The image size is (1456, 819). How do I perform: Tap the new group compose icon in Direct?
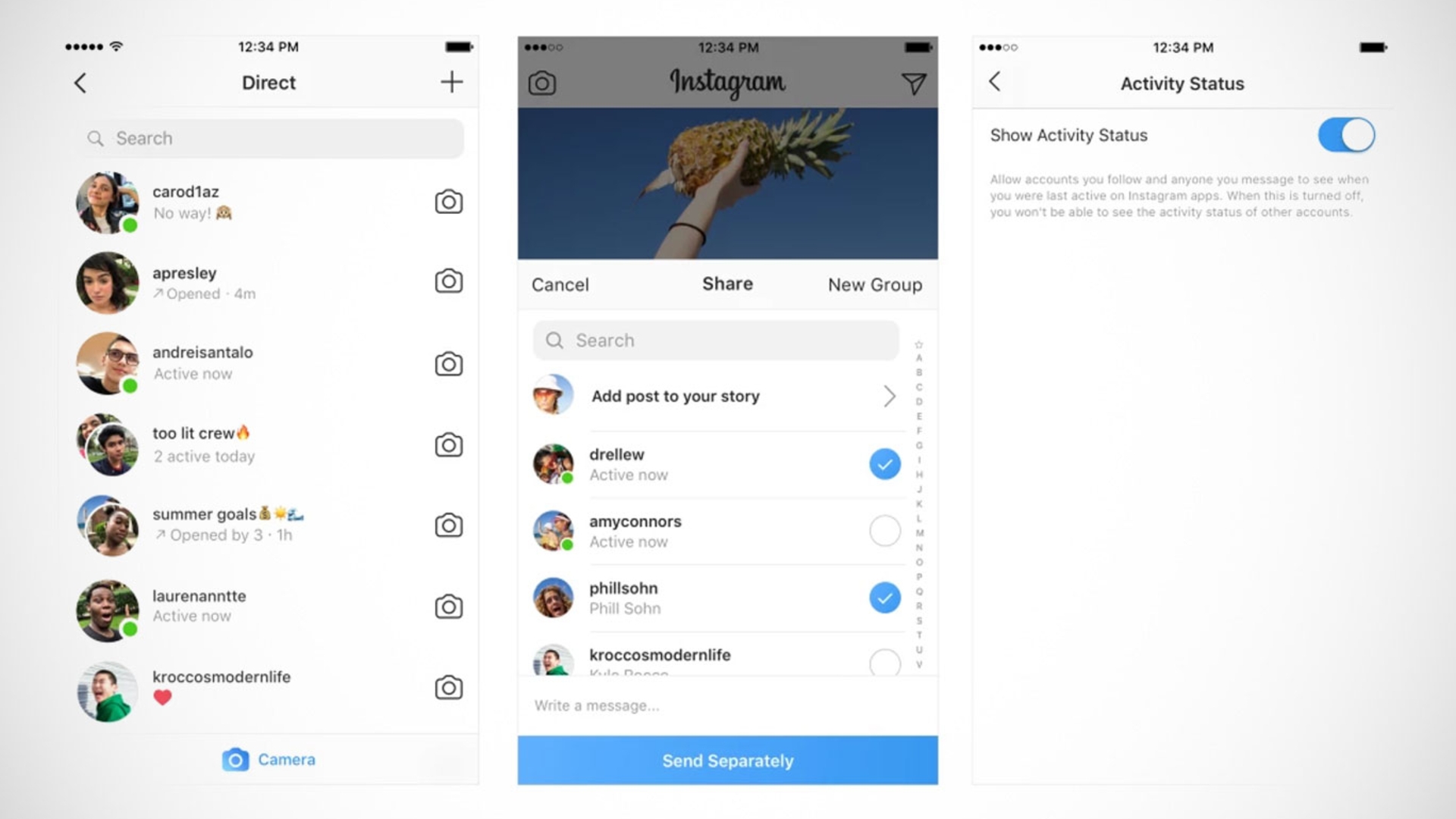coord(452,82)
